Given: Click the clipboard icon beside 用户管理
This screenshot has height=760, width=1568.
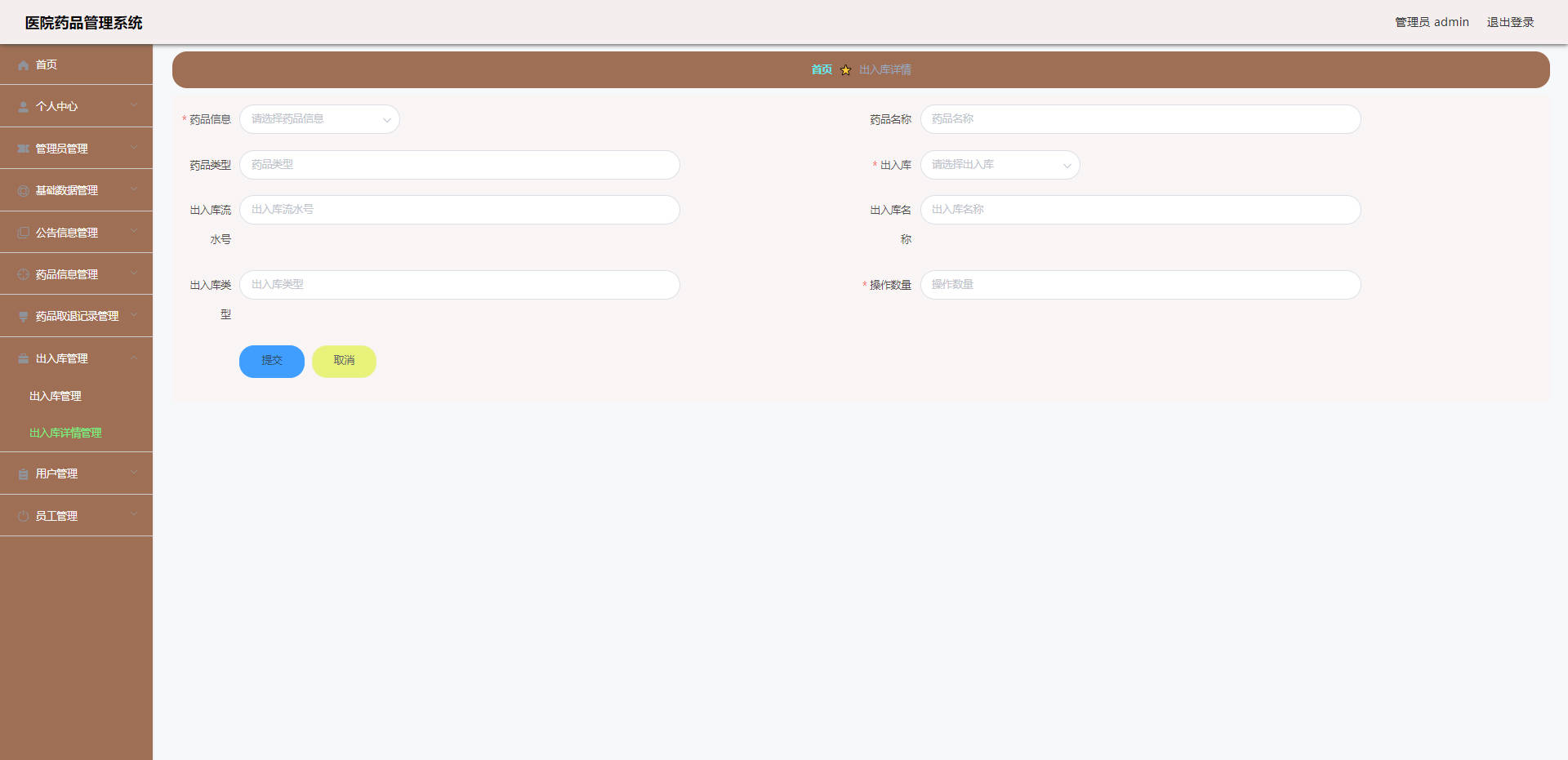Looking at the screenshot, I should (x=24, y=474).
